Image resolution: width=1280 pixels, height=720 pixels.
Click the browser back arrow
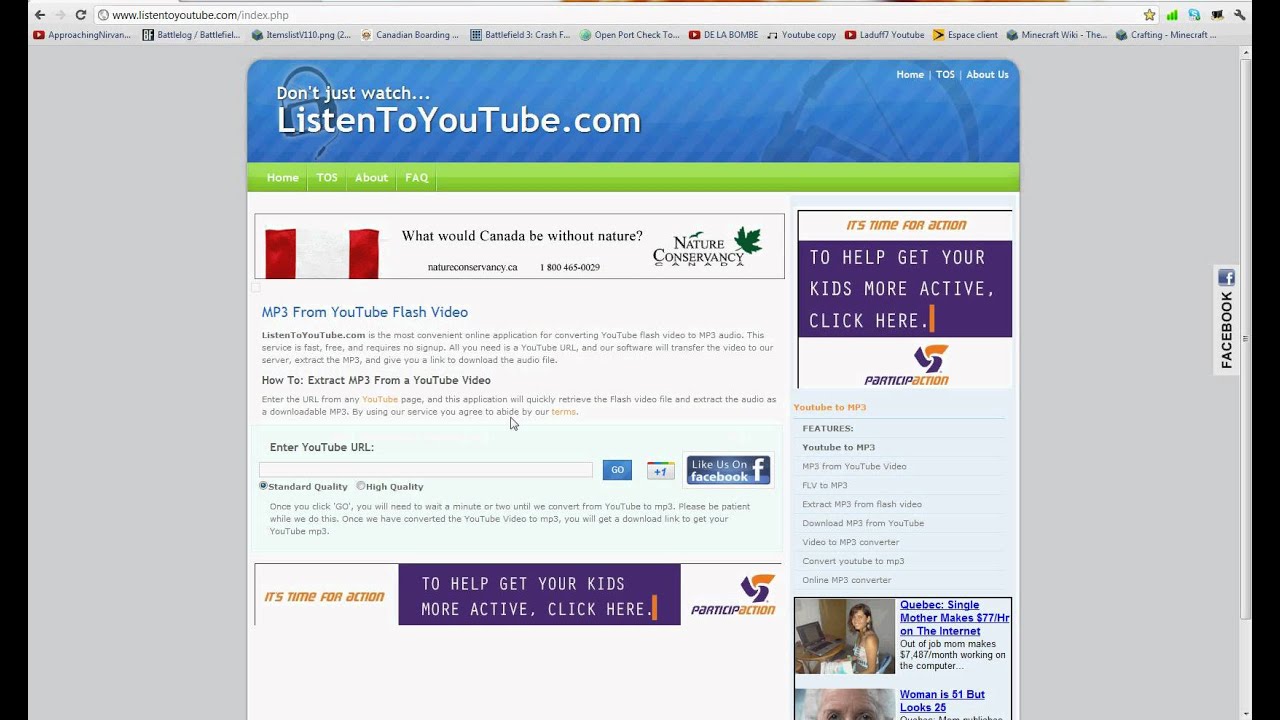40,15
